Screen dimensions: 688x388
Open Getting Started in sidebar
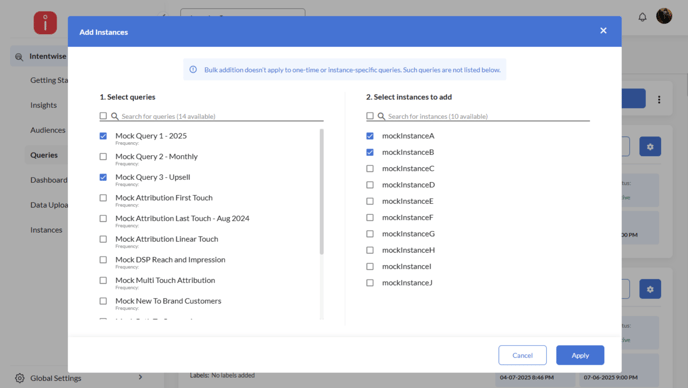tap(49, 80)
